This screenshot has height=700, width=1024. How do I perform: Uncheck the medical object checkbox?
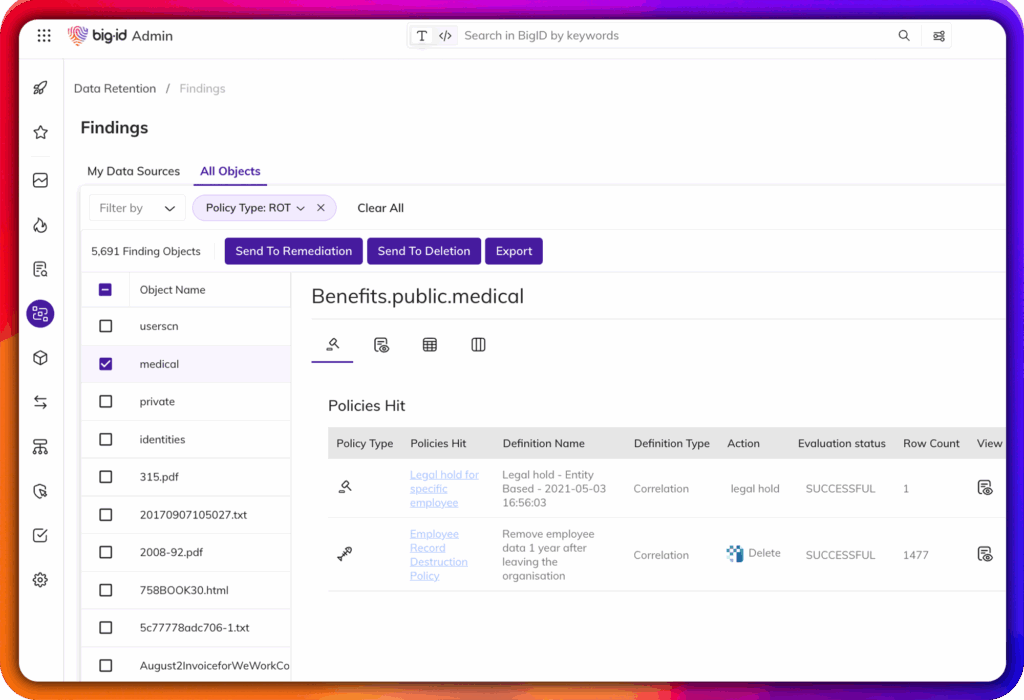tap(106, 364)
